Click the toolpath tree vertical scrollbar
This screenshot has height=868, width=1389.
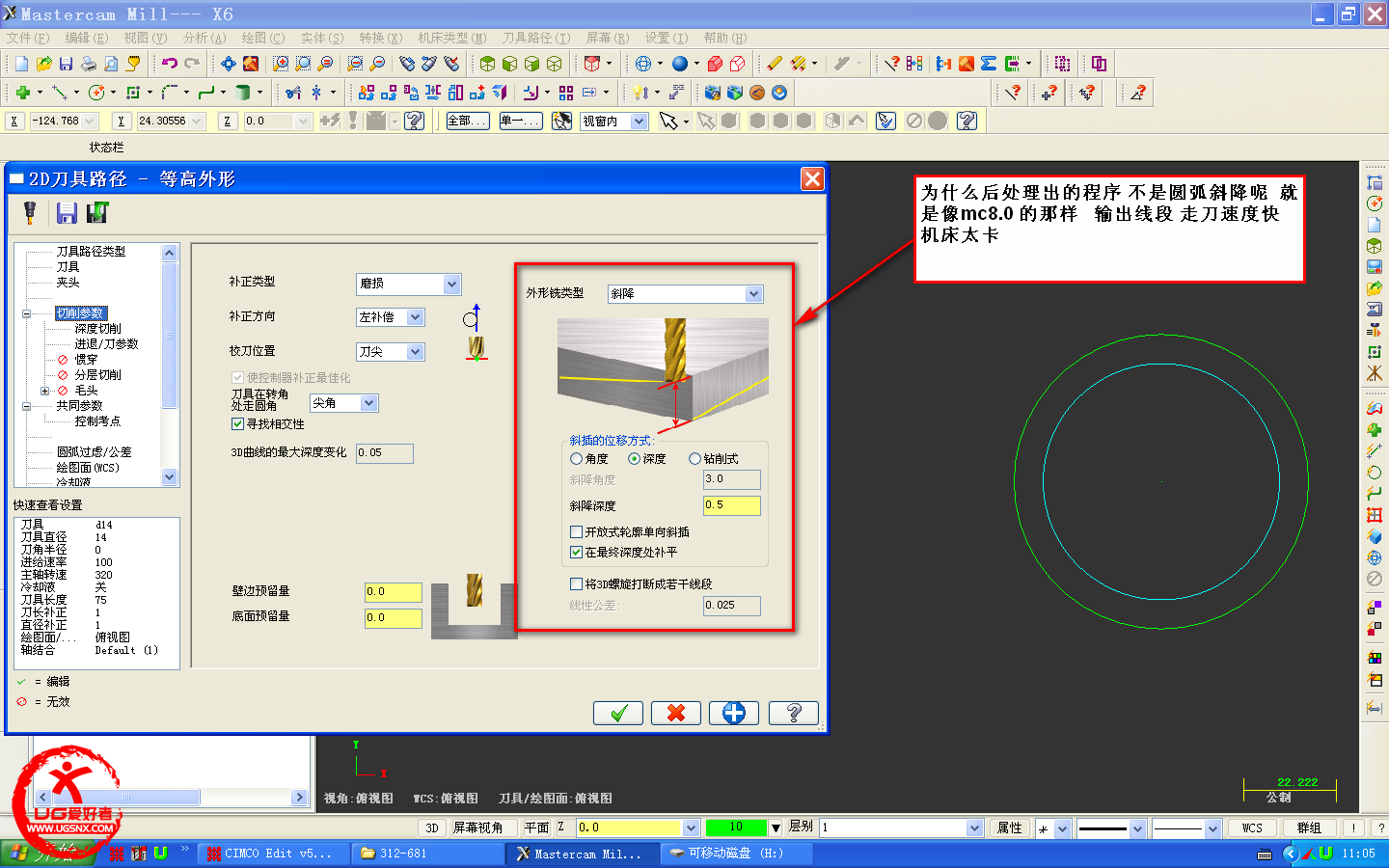pyautogui.click(x=170, y=365)
